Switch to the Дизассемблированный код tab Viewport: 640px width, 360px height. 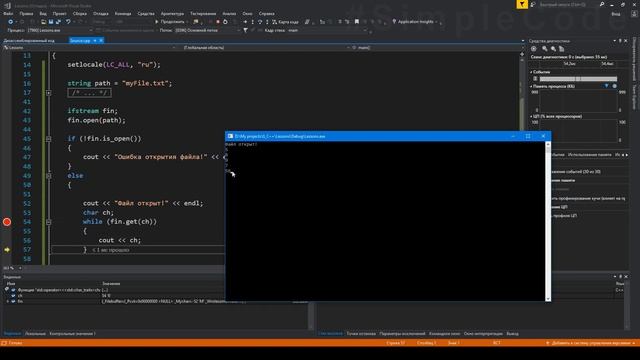pos(29,41)
